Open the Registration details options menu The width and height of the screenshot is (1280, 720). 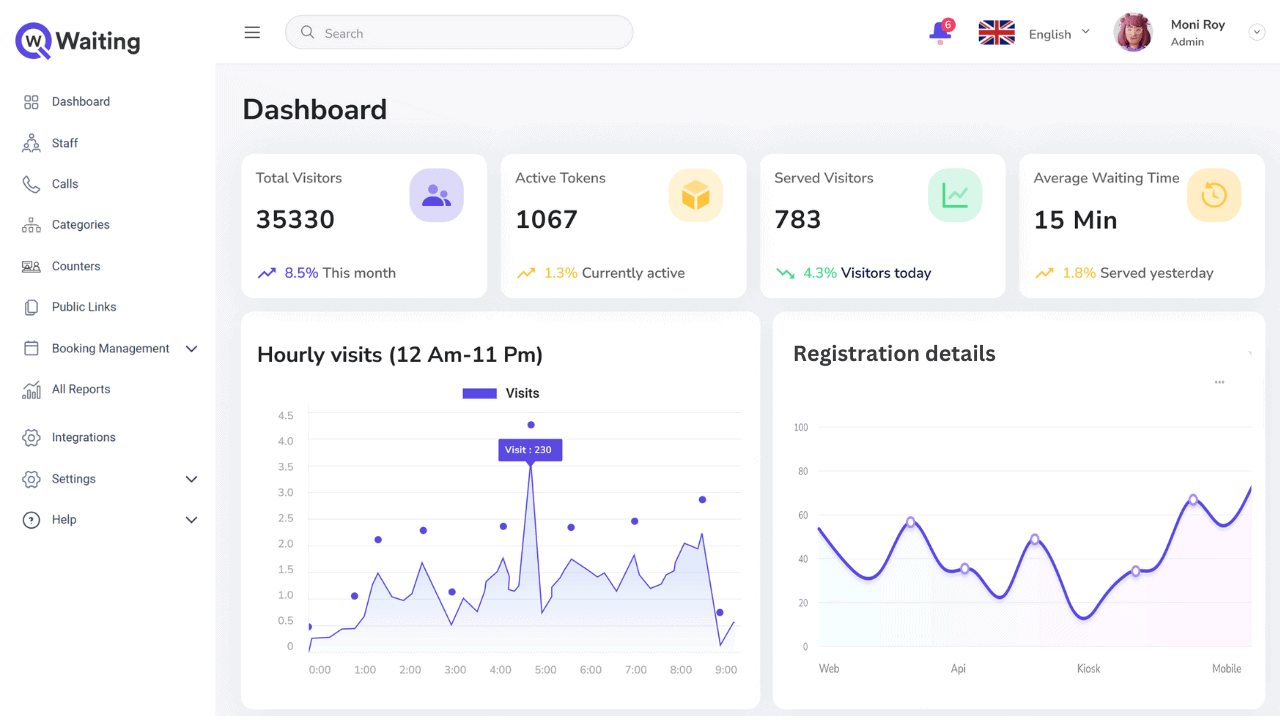(x=1219, y=381)
